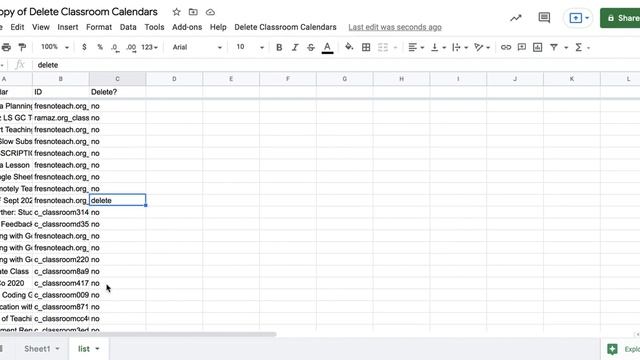Open the zoom 100% dropdown

(x=55, y=47)
